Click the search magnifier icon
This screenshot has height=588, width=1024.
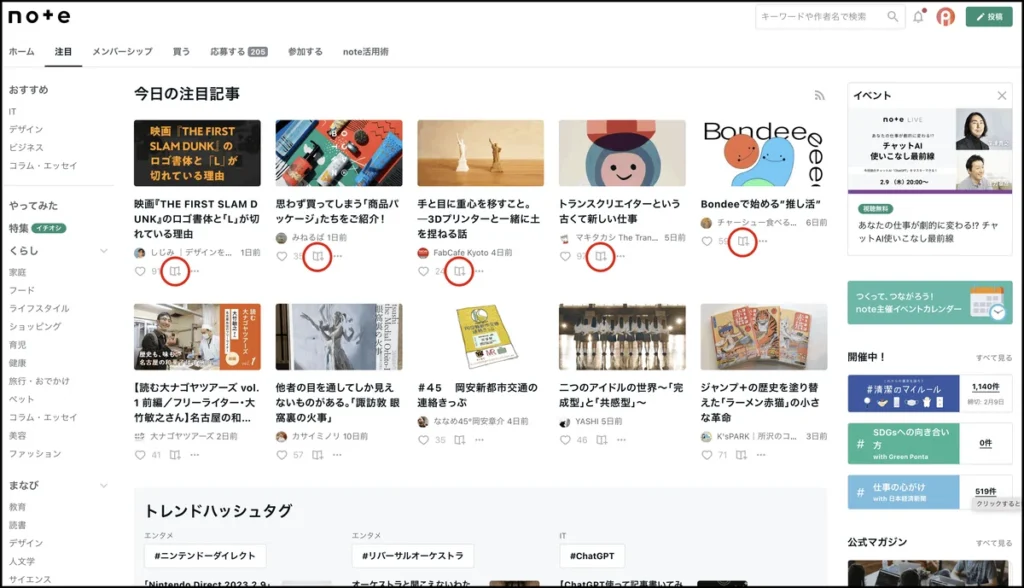(x=892, y=17)
